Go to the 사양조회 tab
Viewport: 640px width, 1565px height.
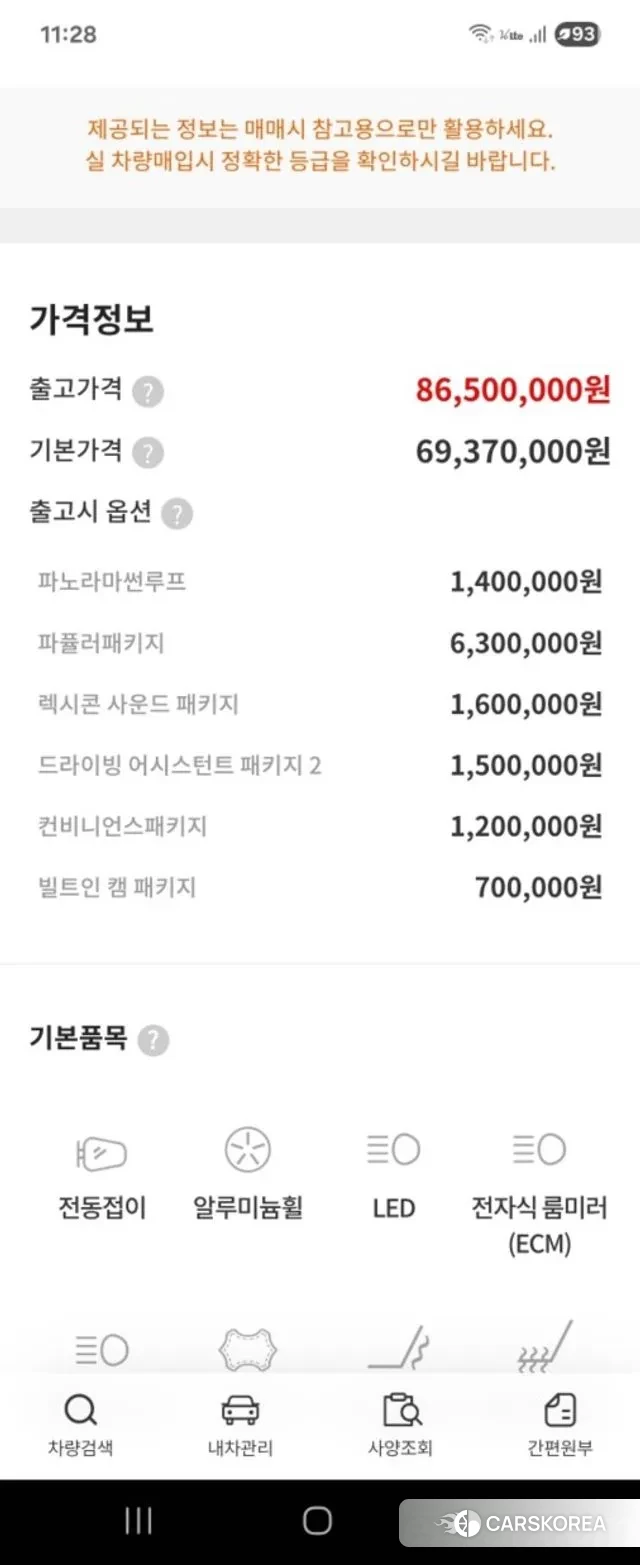pyautogui.click(x=400, y=1425)
